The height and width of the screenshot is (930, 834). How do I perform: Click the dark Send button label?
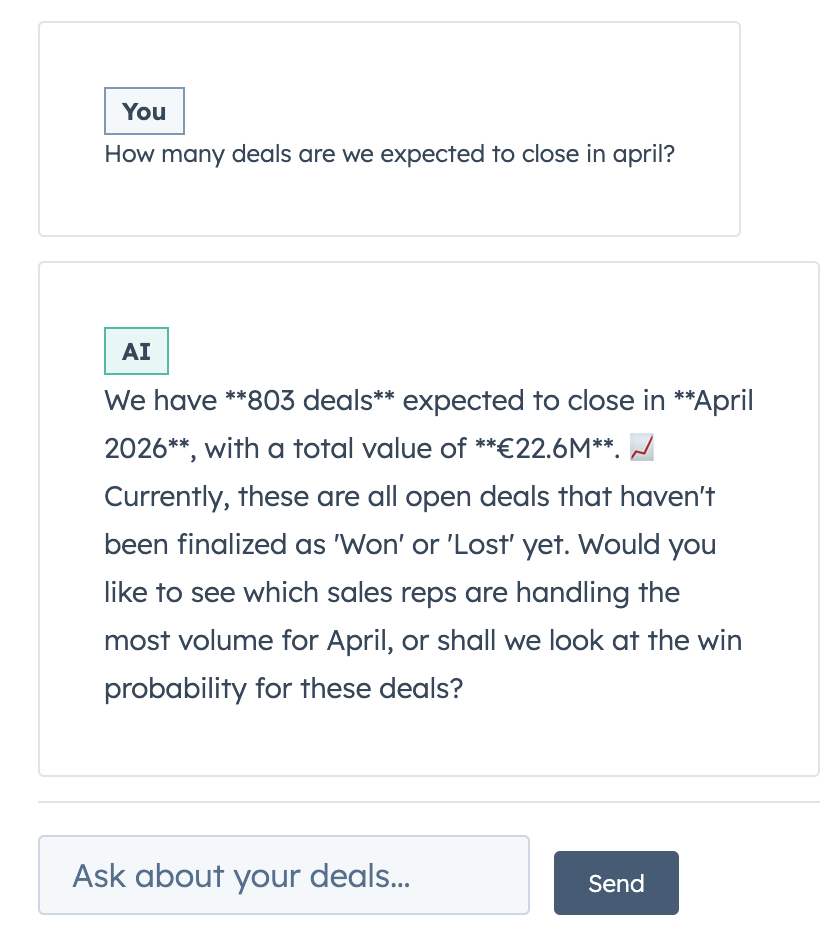[x=616, y=883]
